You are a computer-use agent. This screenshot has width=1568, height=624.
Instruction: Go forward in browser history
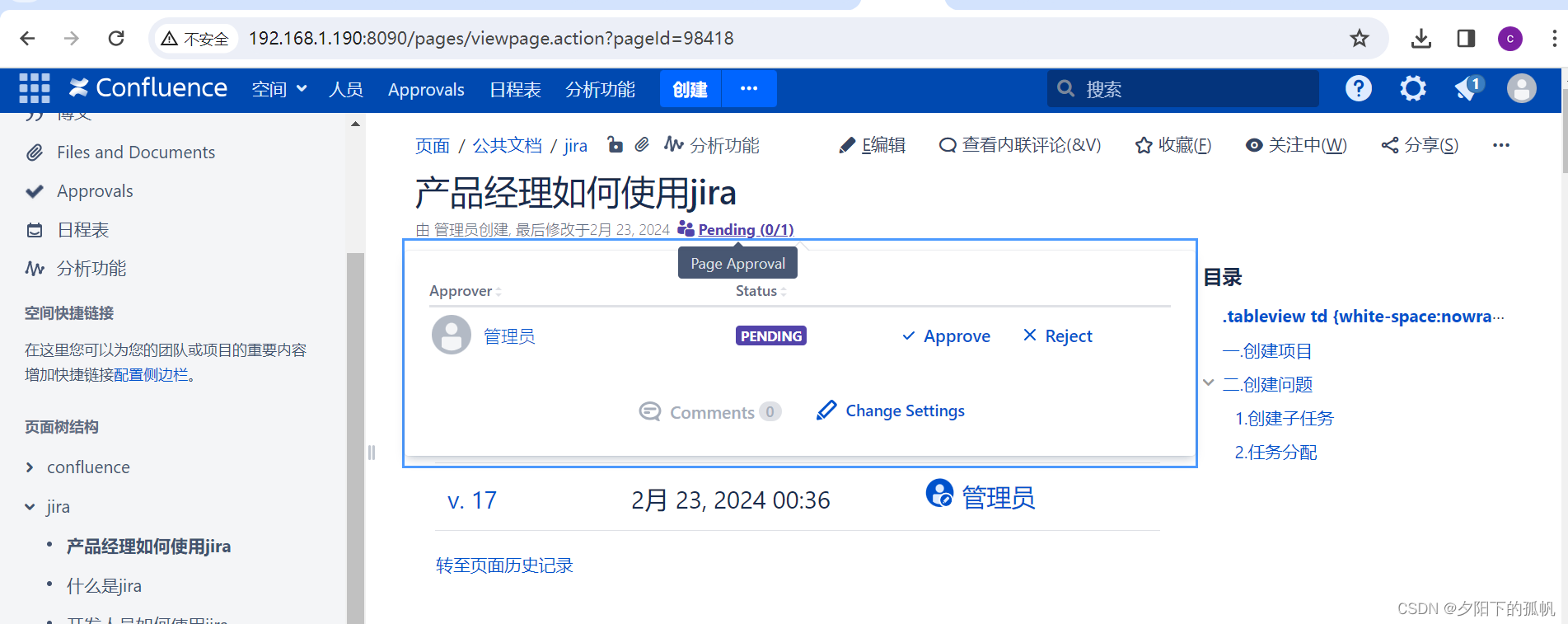click(72, 38)
